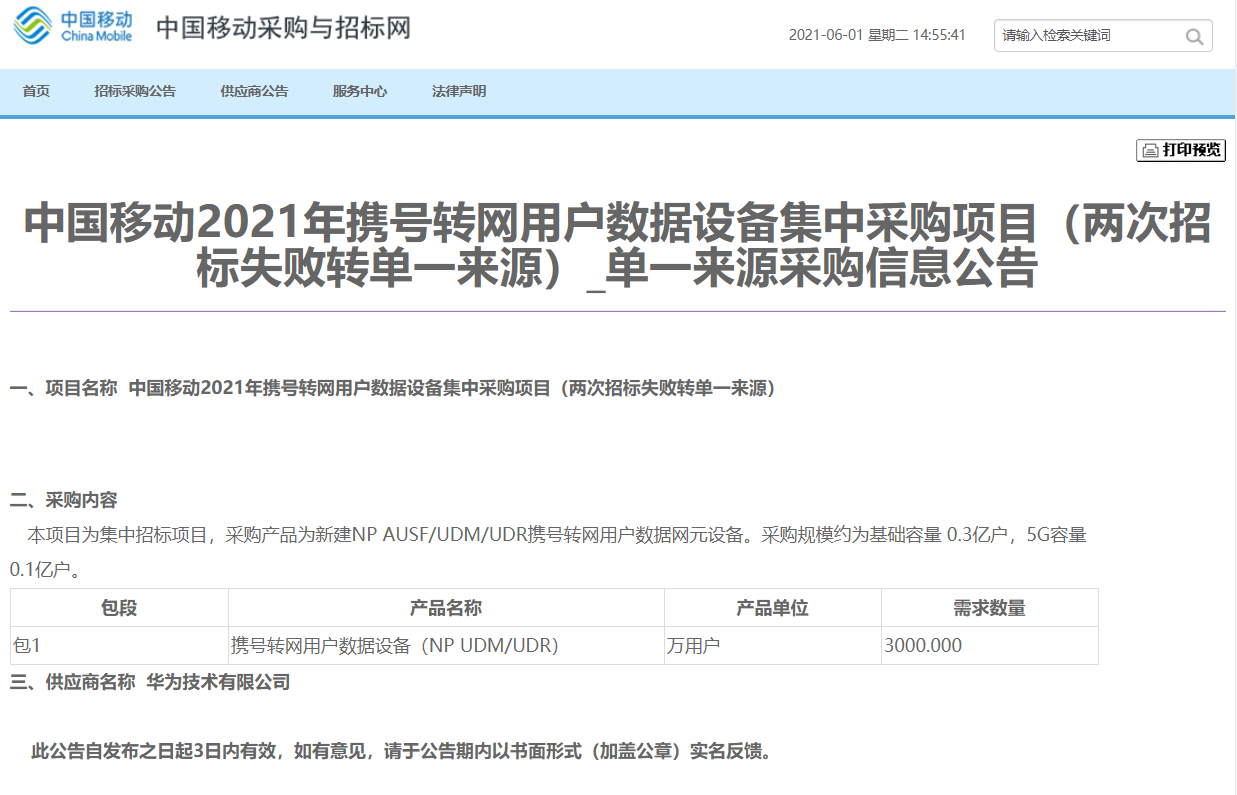Select the 包1 table cell

click(27, 646)
